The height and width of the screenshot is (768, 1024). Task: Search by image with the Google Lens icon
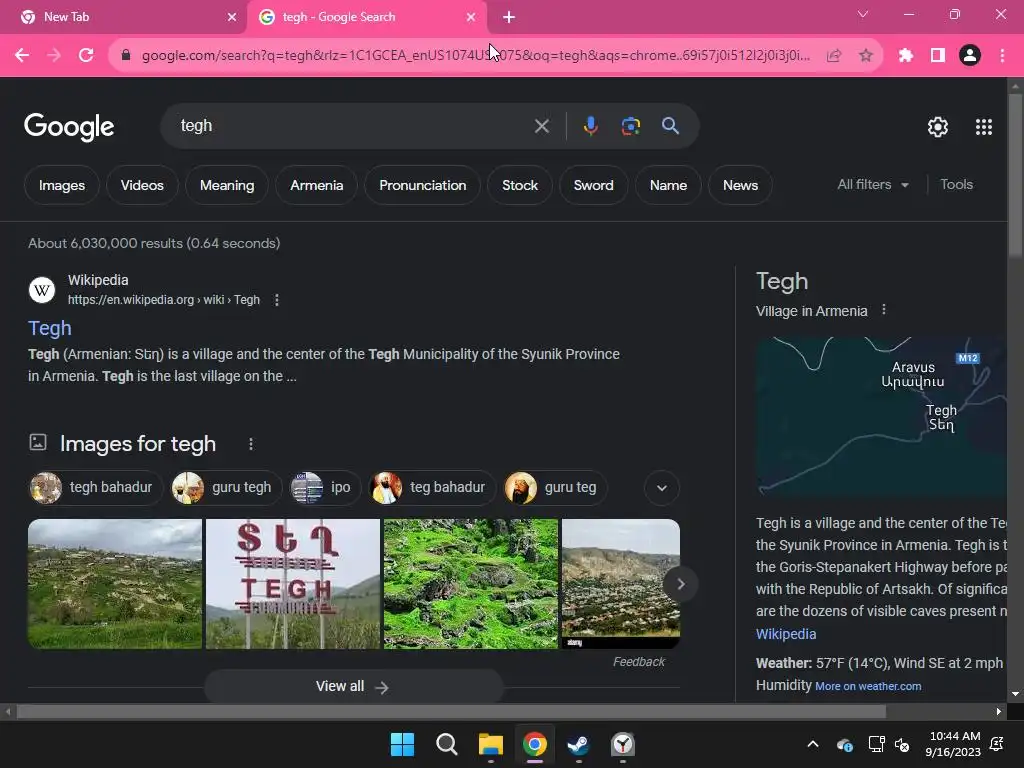click(631, 126)
